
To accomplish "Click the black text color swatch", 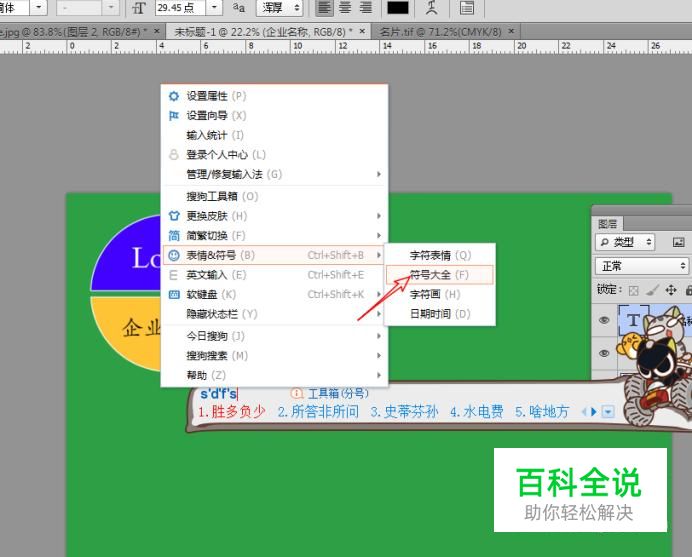I will tap(398, 8).
